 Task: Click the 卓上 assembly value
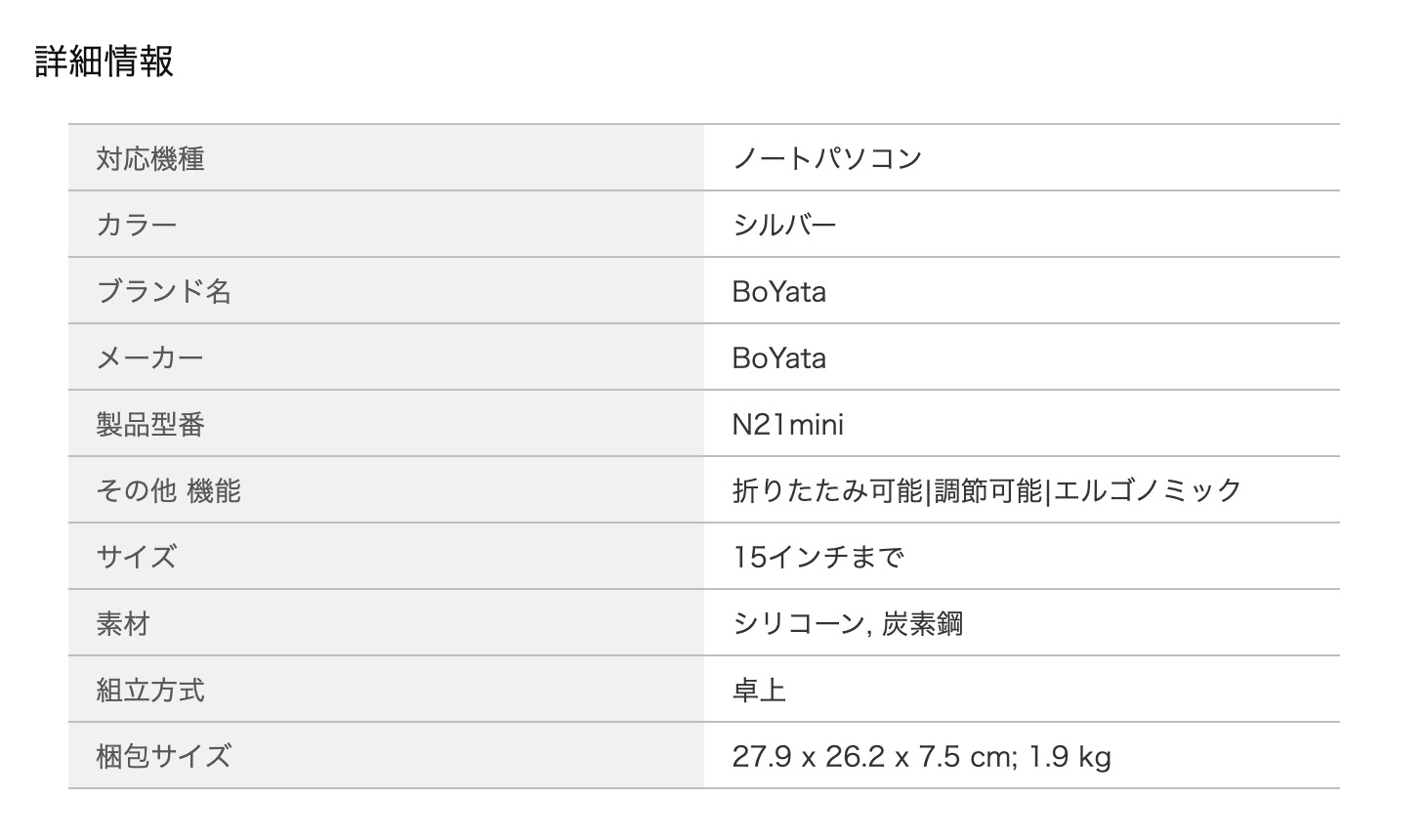point(759,690)
